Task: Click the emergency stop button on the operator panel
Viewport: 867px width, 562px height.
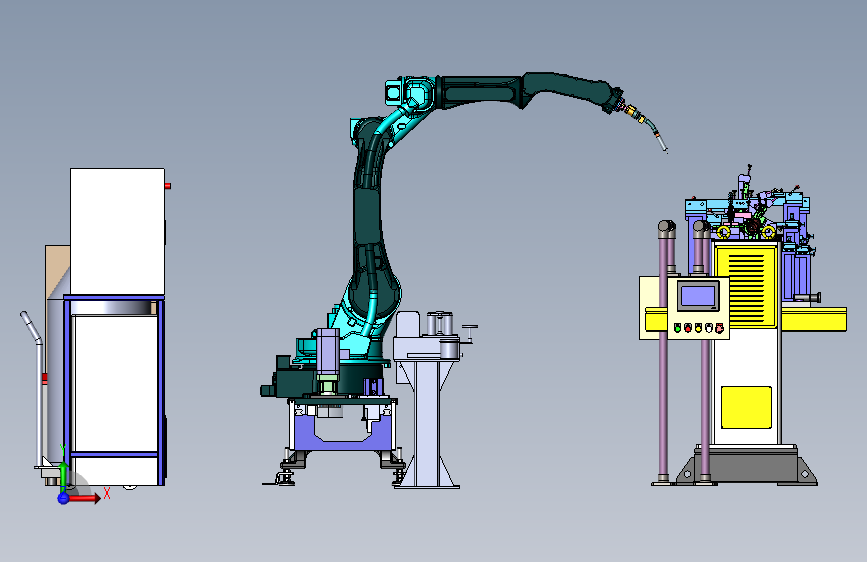Action: pyautogui.click(x=719, y=329)
